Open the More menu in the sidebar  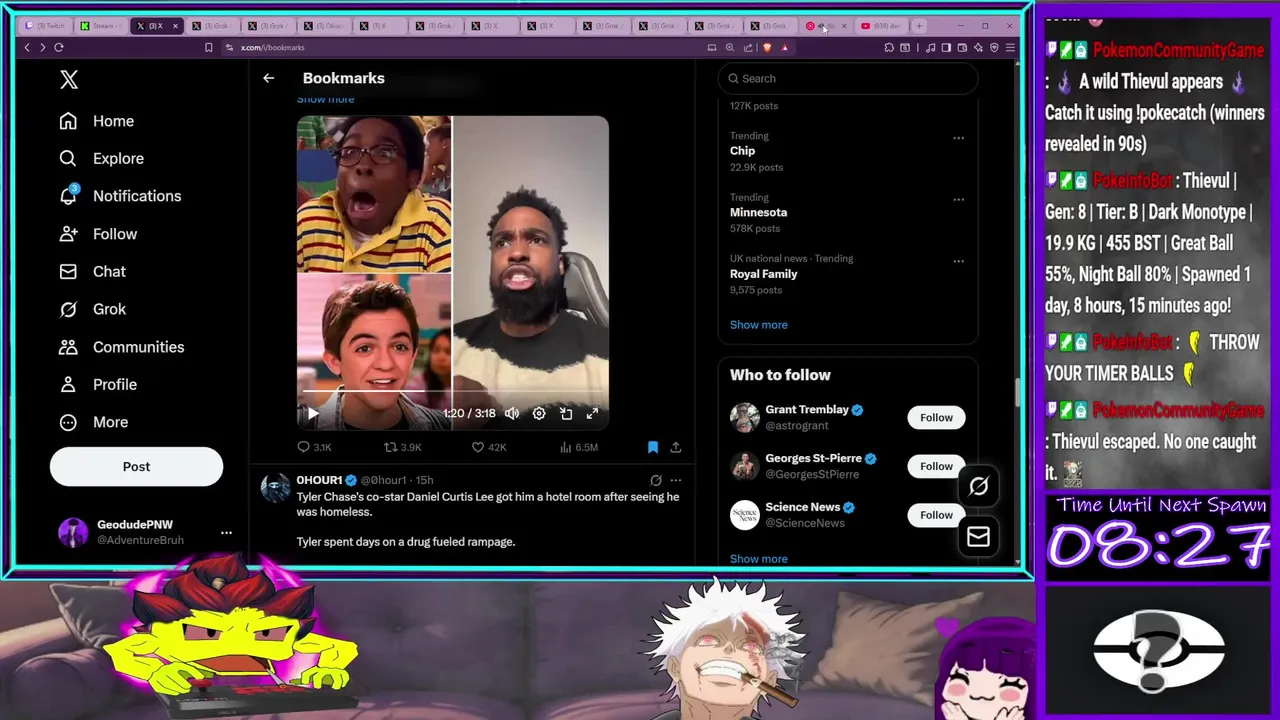pos(94,422)
